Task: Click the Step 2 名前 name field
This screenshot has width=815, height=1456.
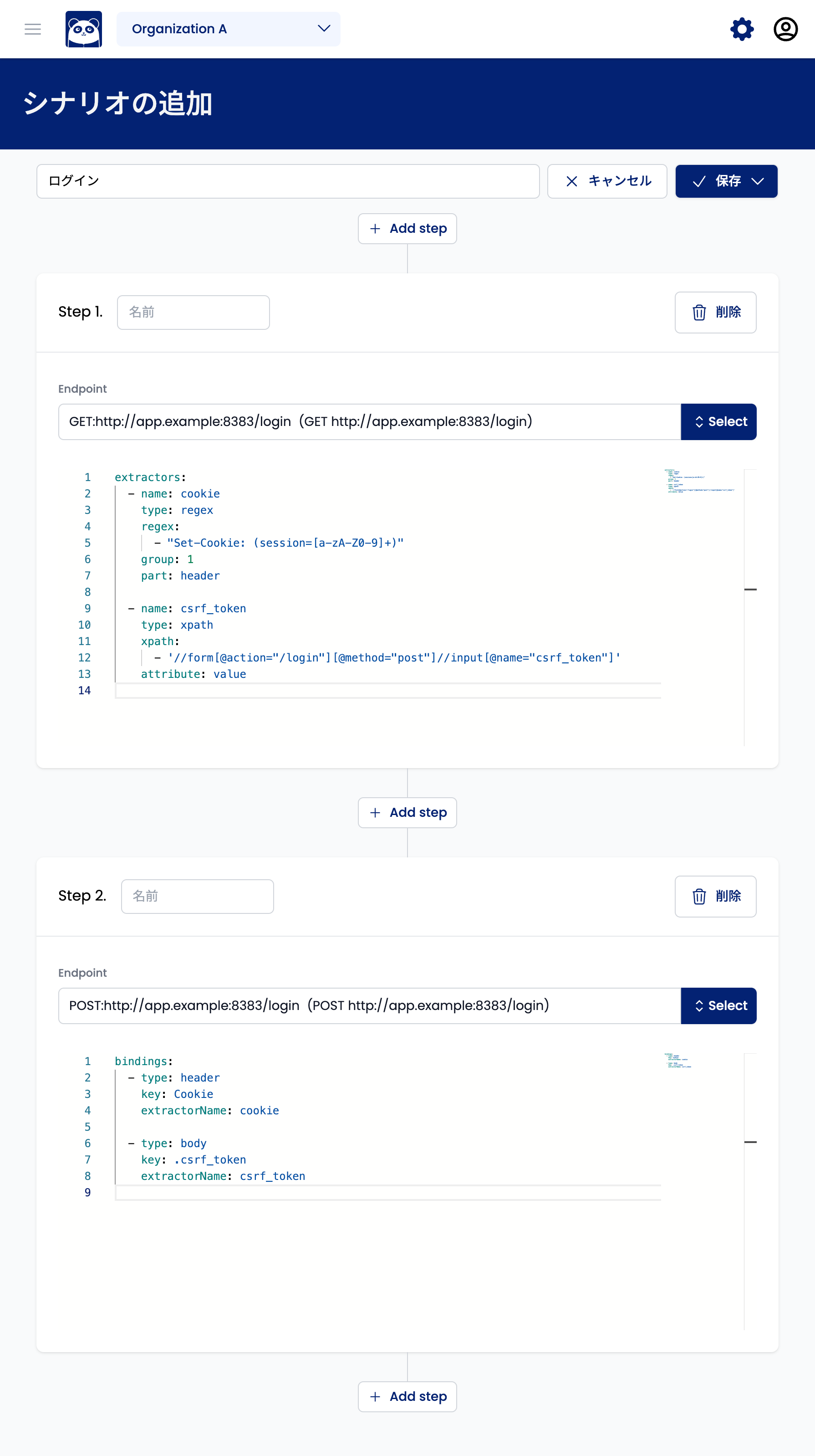Action: coord(197,897)
